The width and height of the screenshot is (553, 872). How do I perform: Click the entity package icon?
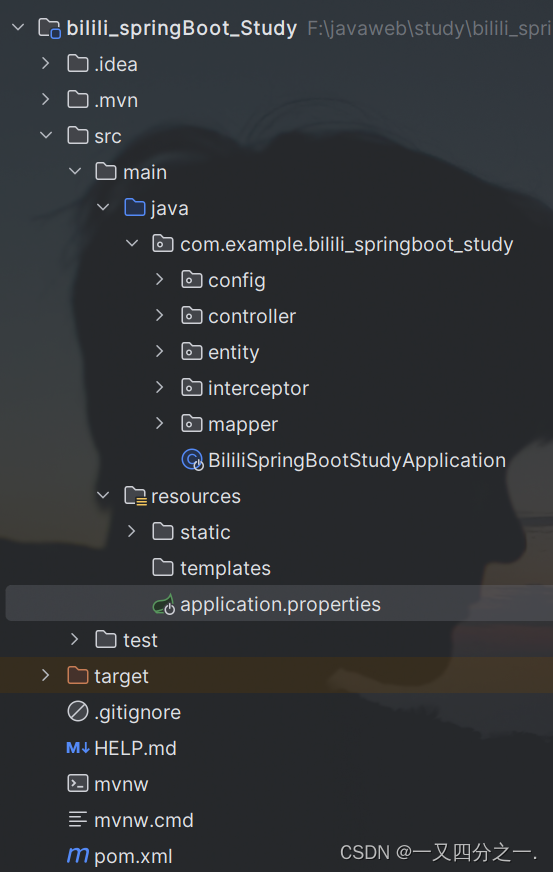(191, 351)
